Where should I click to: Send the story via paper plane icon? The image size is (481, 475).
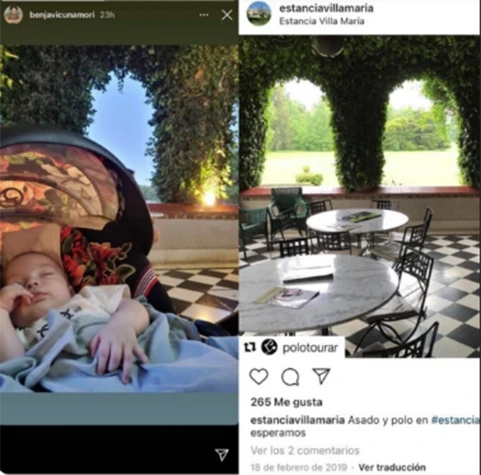[x=222, y=454]
